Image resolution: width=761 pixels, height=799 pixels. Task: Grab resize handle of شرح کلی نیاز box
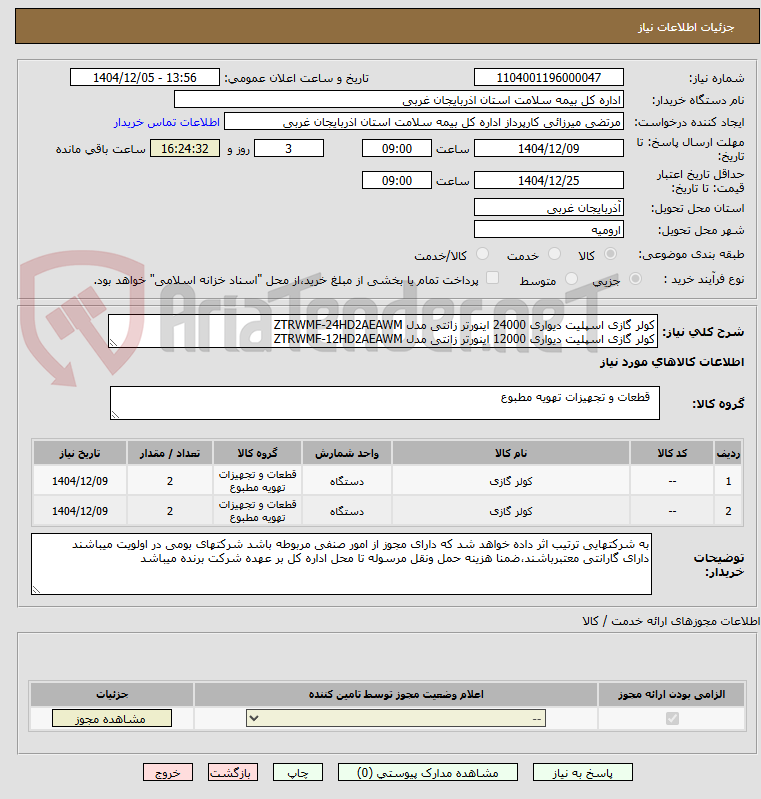(x=113, y=343)
